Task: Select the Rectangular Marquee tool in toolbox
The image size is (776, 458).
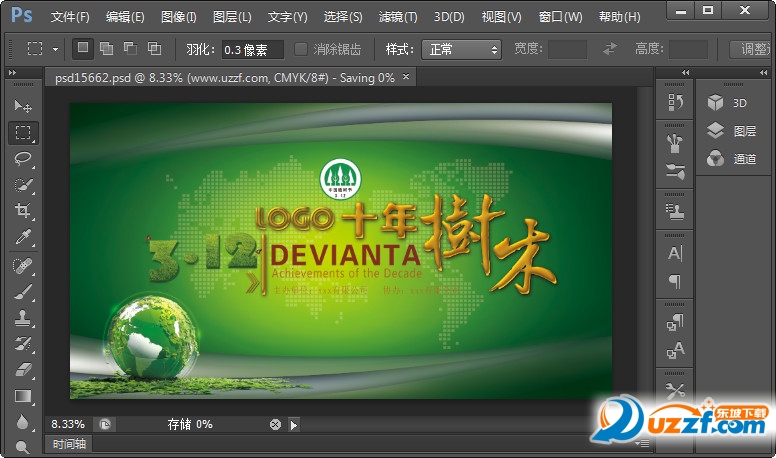Action: (x=23, y=133)
